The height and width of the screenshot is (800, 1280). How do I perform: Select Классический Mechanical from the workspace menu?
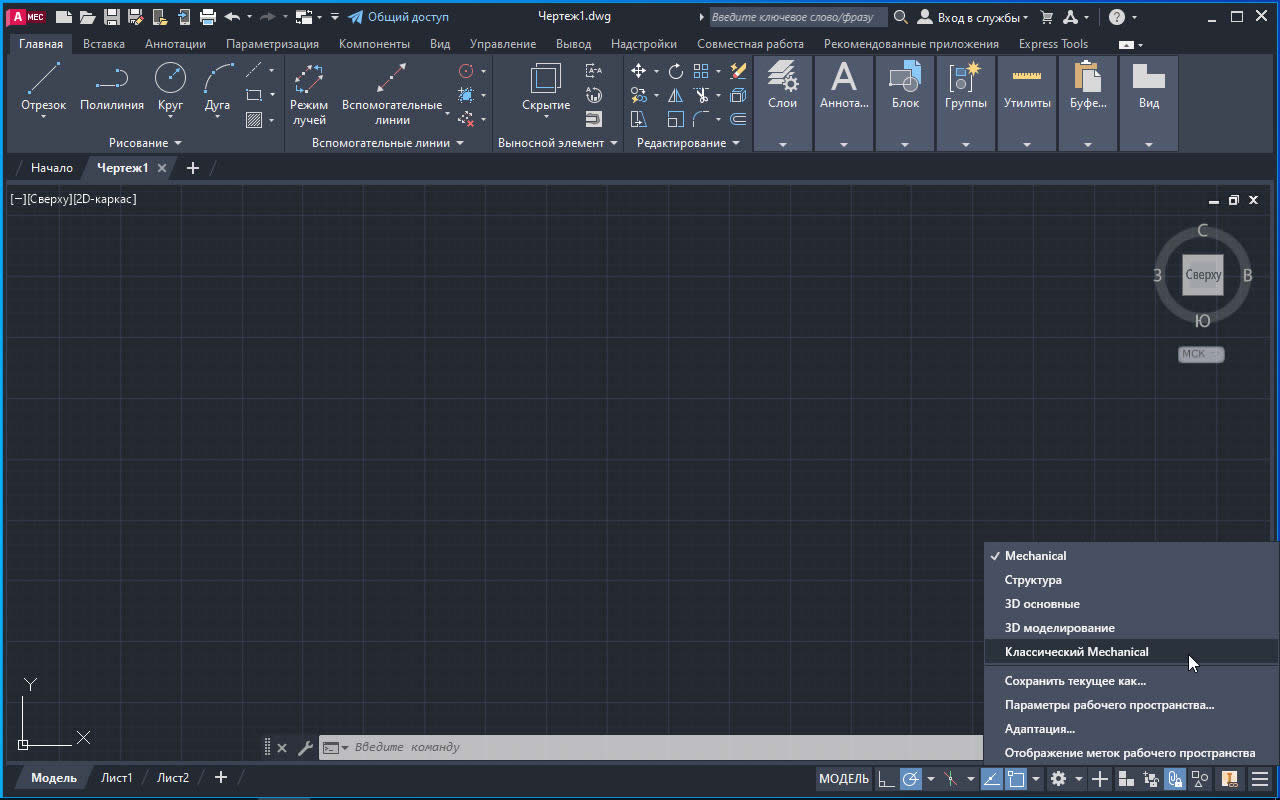point(1077,651)
